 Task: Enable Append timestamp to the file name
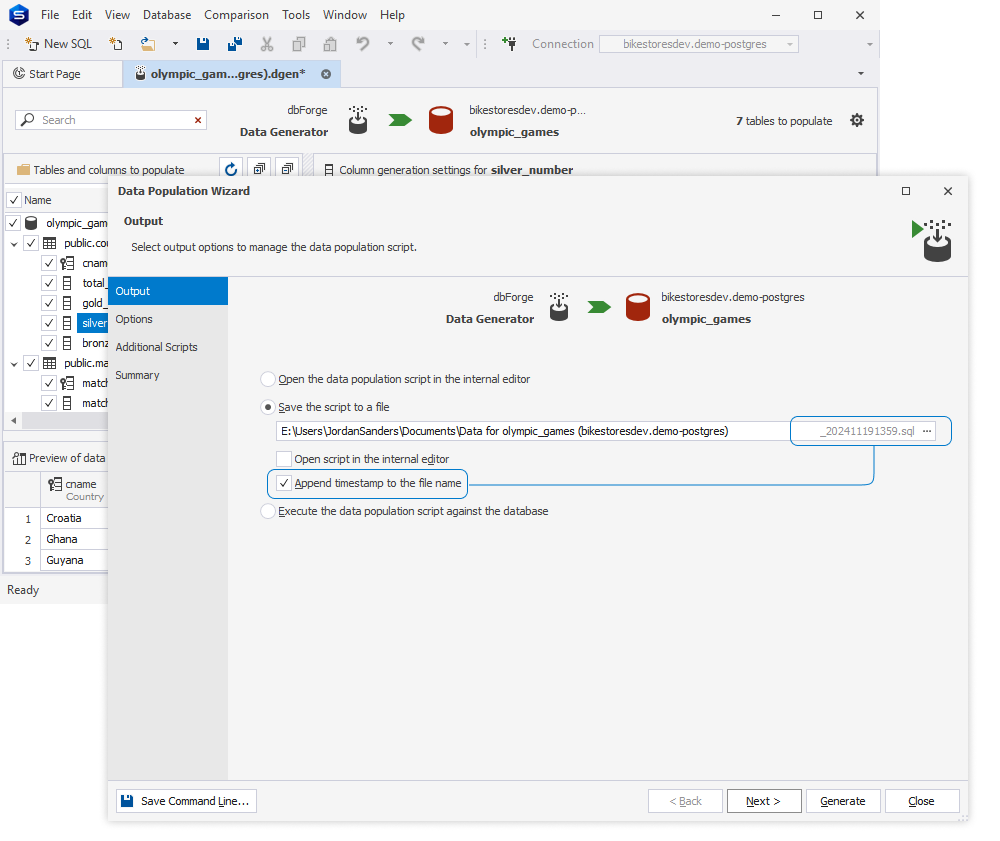(284, 483)
